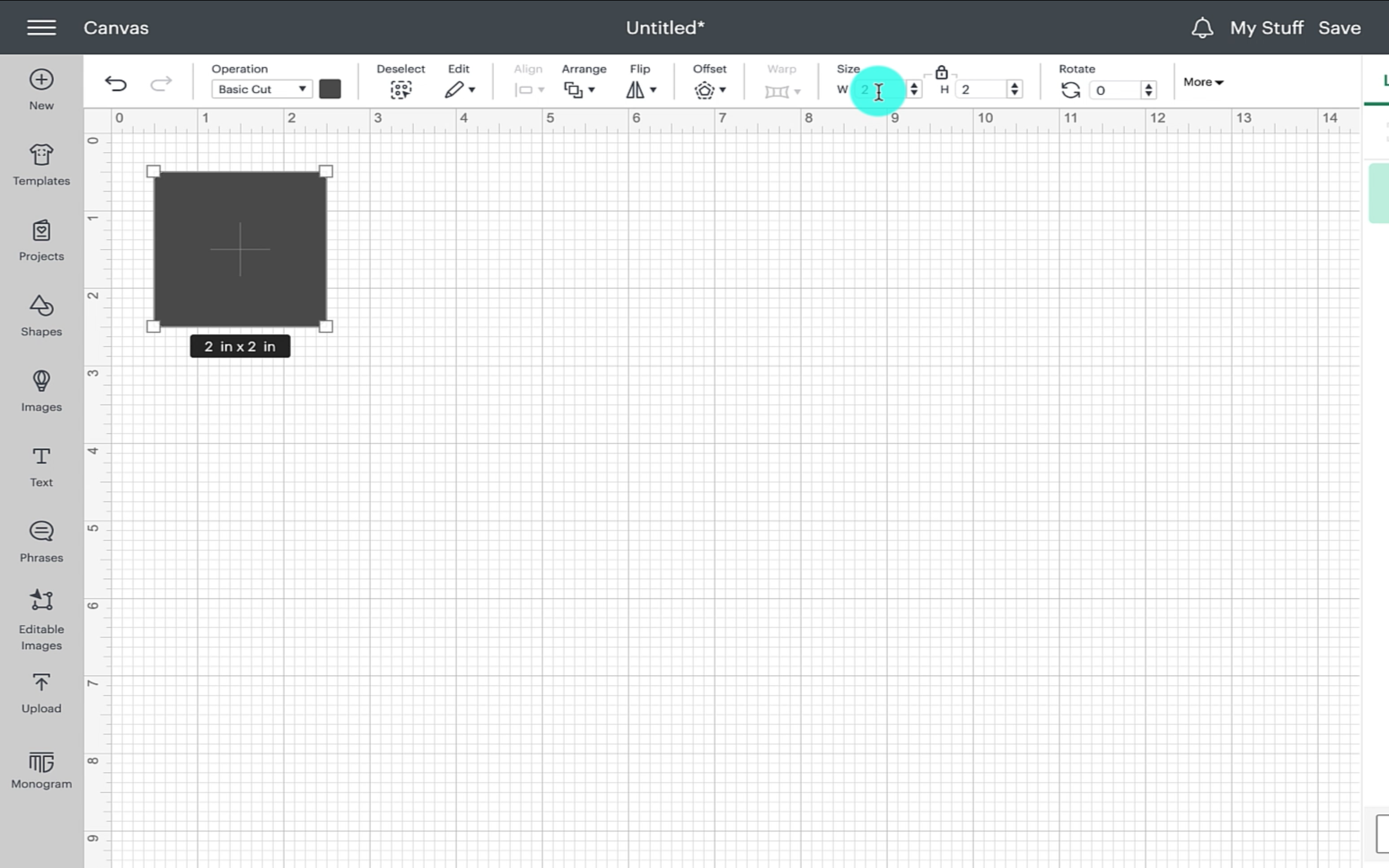The height and width of the screenshot is (868, 1389).
Task: Select the Text tool
Action: tap(41, 467)
